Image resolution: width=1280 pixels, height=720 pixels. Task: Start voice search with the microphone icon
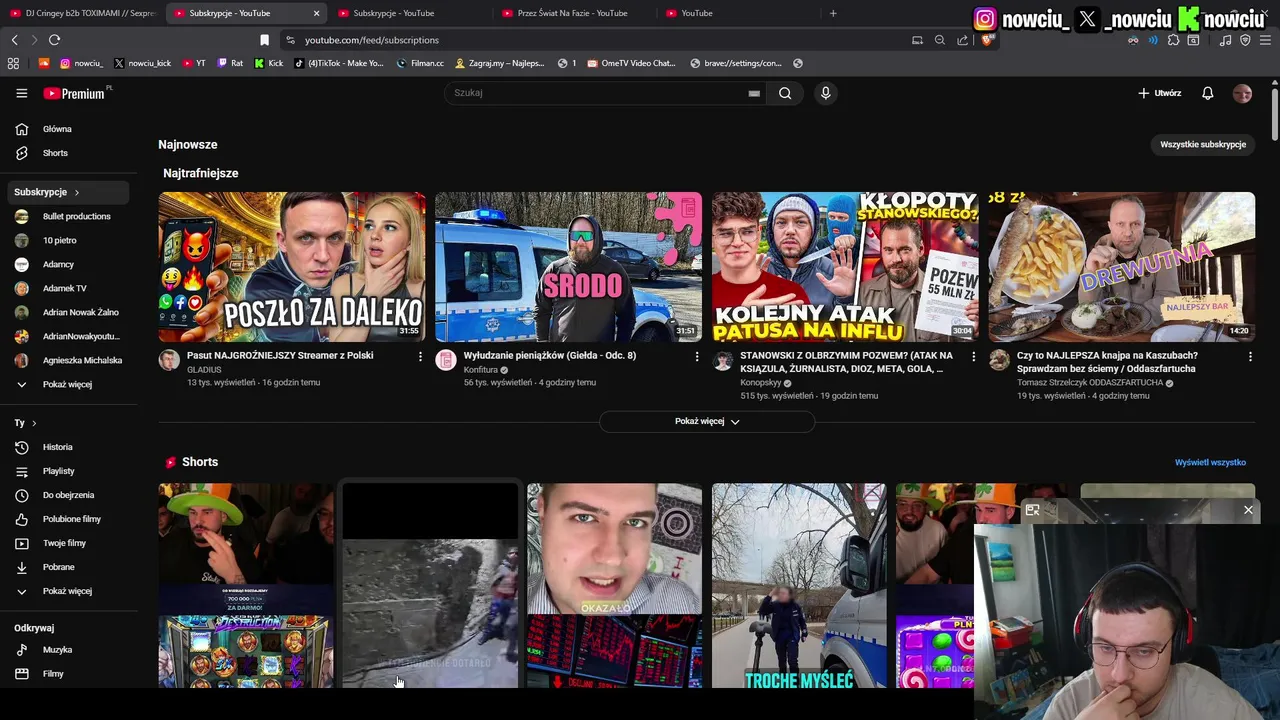(825, 93)
